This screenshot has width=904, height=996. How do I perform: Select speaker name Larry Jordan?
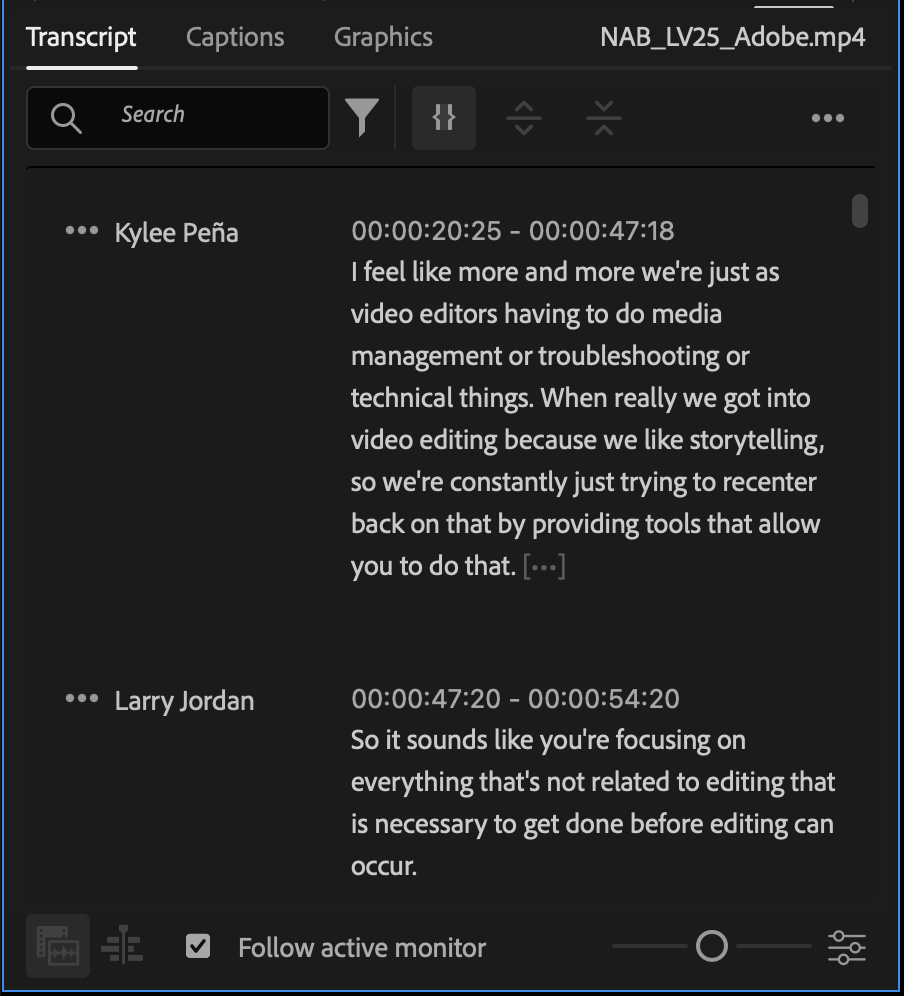pyautogui.click(x=184, y=701)
